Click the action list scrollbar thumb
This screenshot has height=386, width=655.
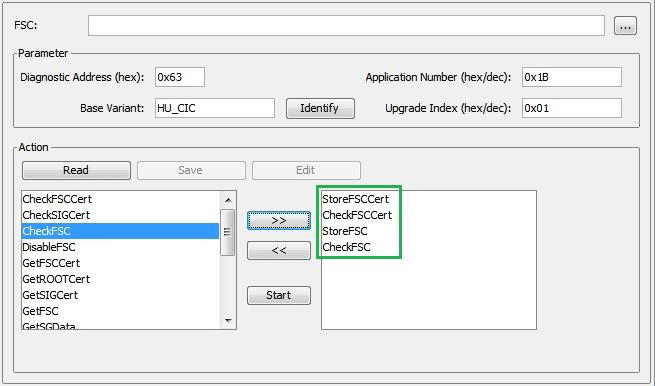(228, 232)
